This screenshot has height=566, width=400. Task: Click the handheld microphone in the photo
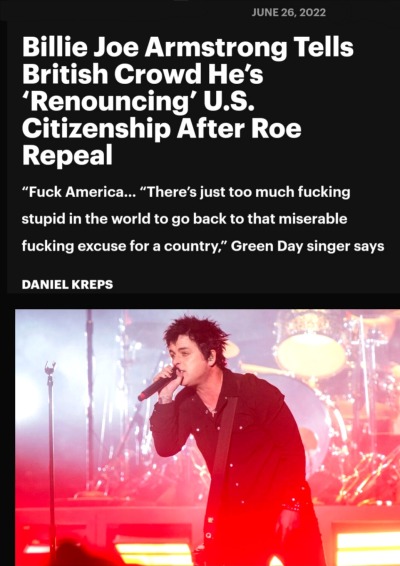click(156, 387)
